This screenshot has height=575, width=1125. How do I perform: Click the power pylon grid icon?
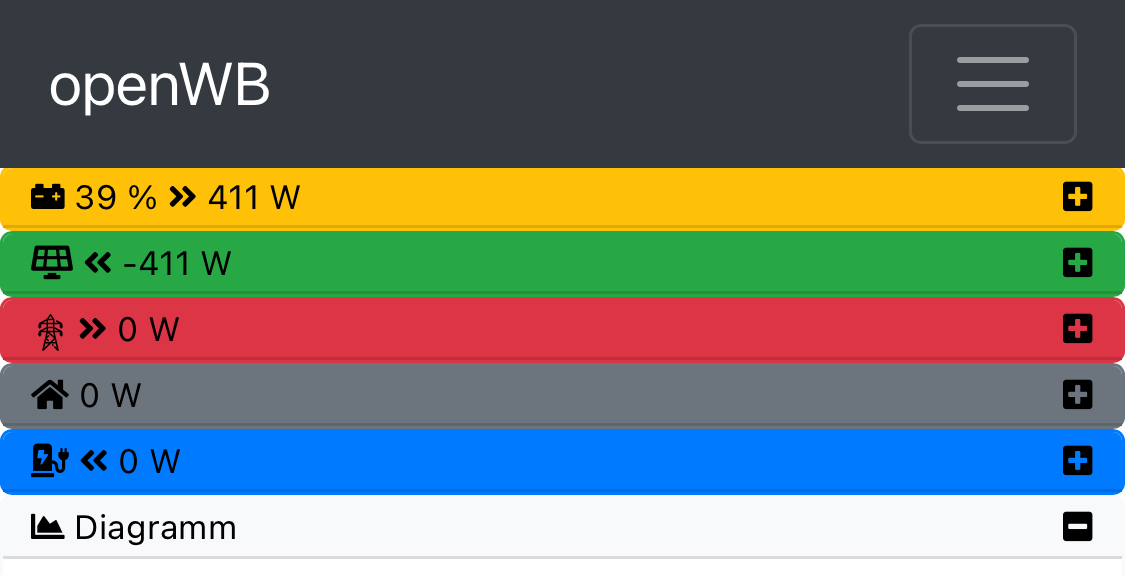[x=50, y=330]
